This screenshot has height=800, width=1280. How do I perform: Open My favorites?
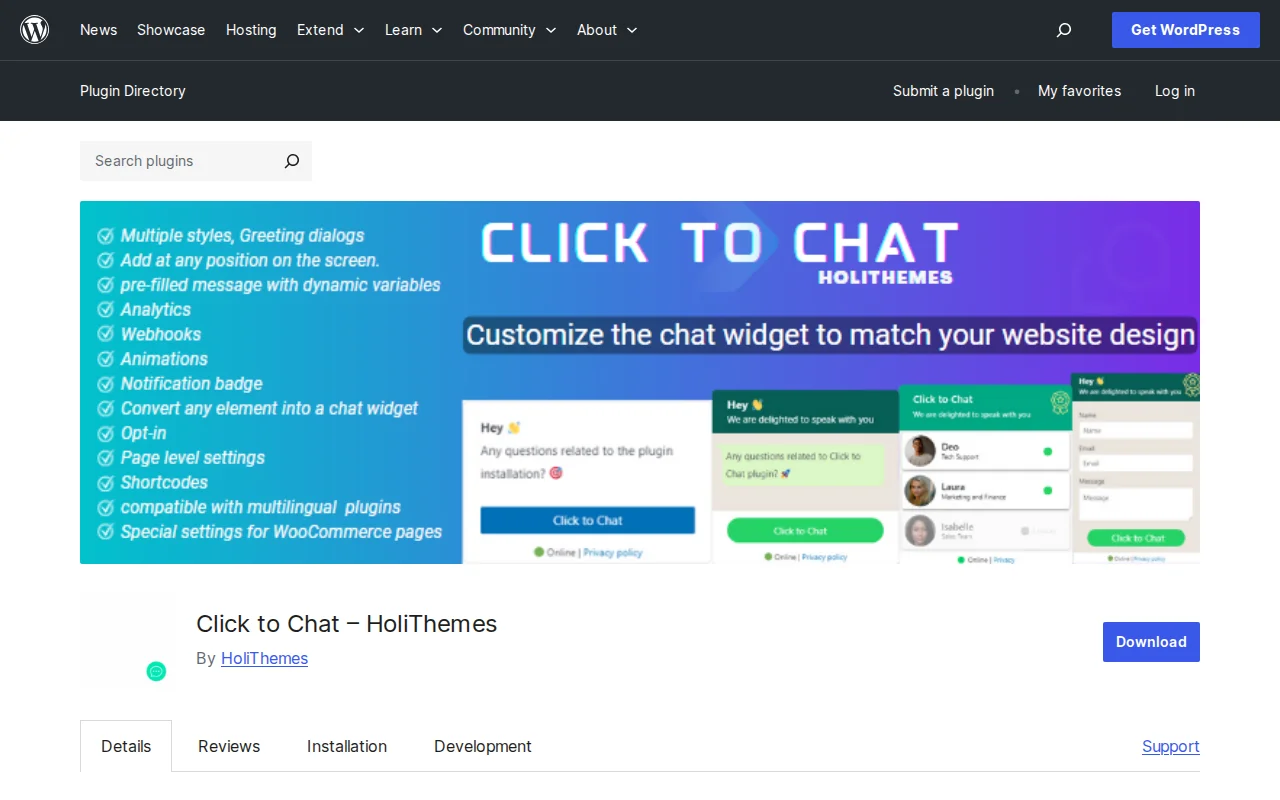click(1079, 91)
